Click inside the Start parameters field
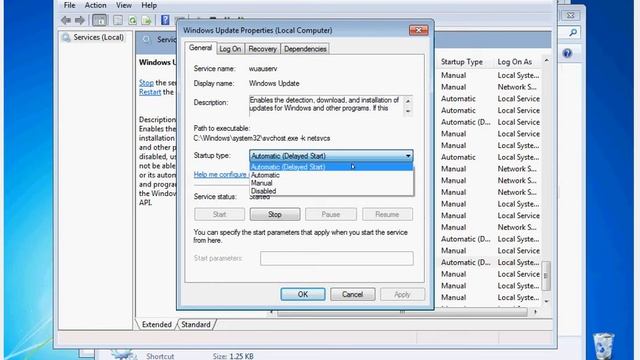 [337, 258]
